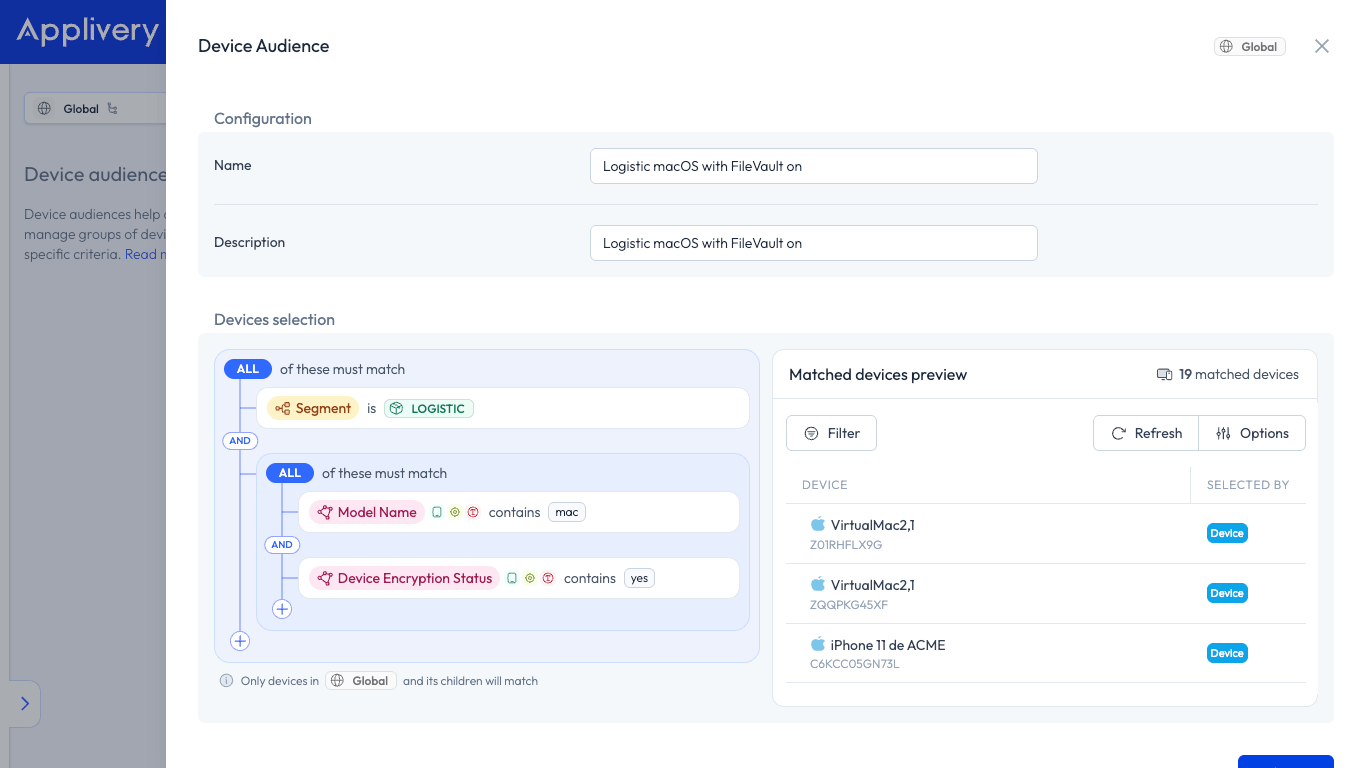Select the Segment attribute chip
Image resolution: width=1366 pixels, height=768 pixels.
313,408
